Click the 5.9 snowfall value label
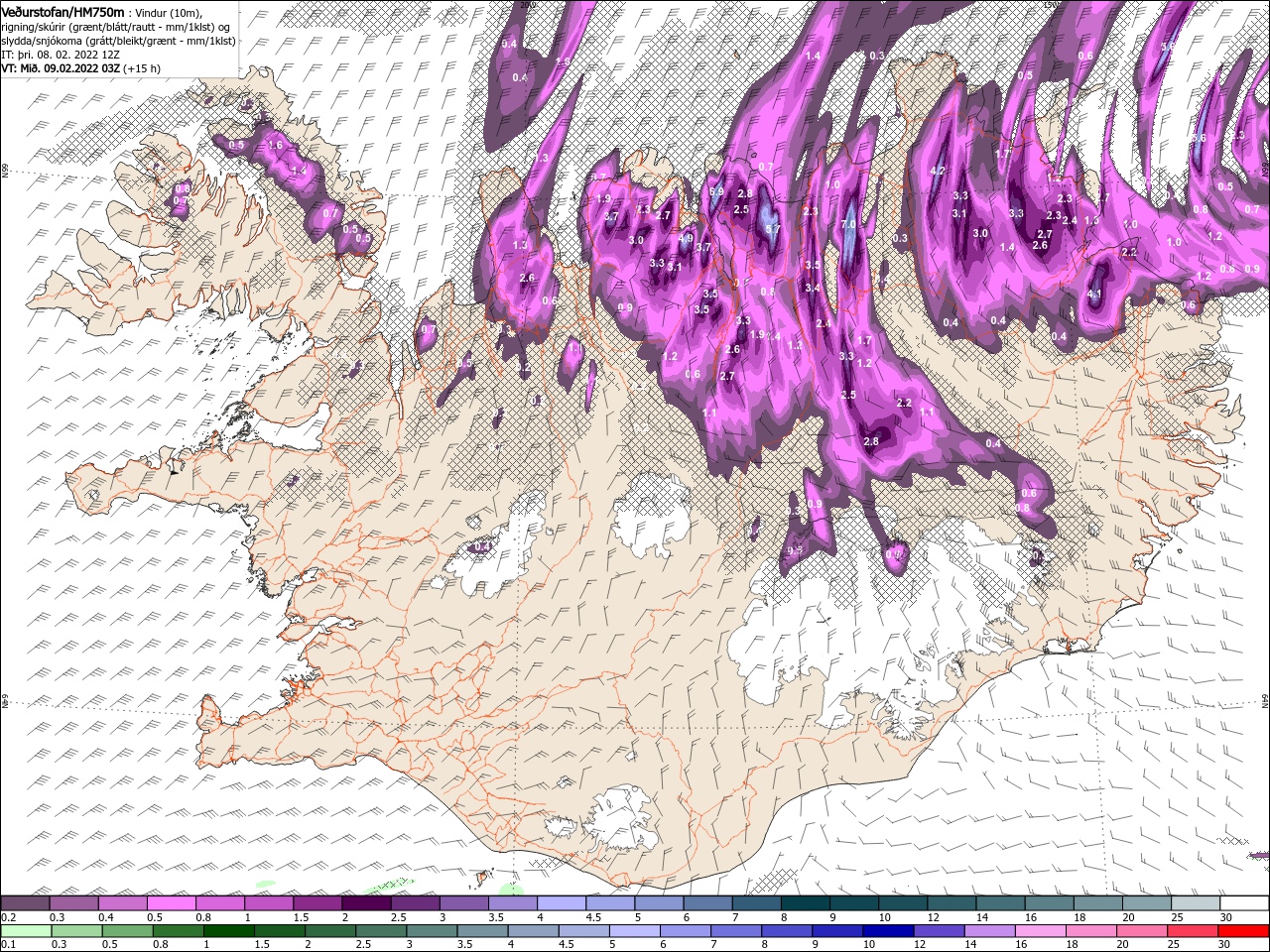The image size is (1270, 952). (x=716, y=191)
